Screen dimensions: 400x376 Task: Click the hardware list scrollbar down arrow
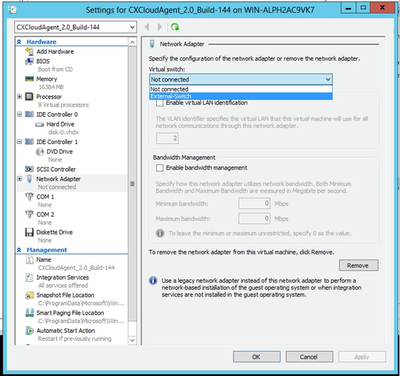[x=132, y=340]
